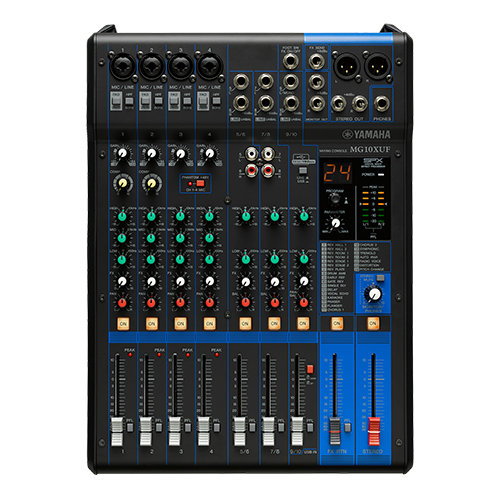500x500 pixels.
Task: Click the channel 1 PEAK indicator LED
Action: click(130, 355)
